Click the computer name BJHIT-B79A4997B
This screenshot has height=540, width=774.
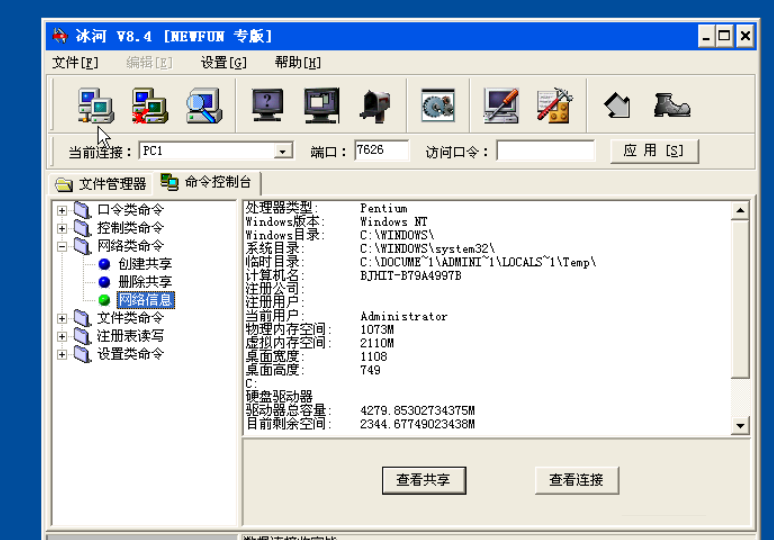[411, 276]
